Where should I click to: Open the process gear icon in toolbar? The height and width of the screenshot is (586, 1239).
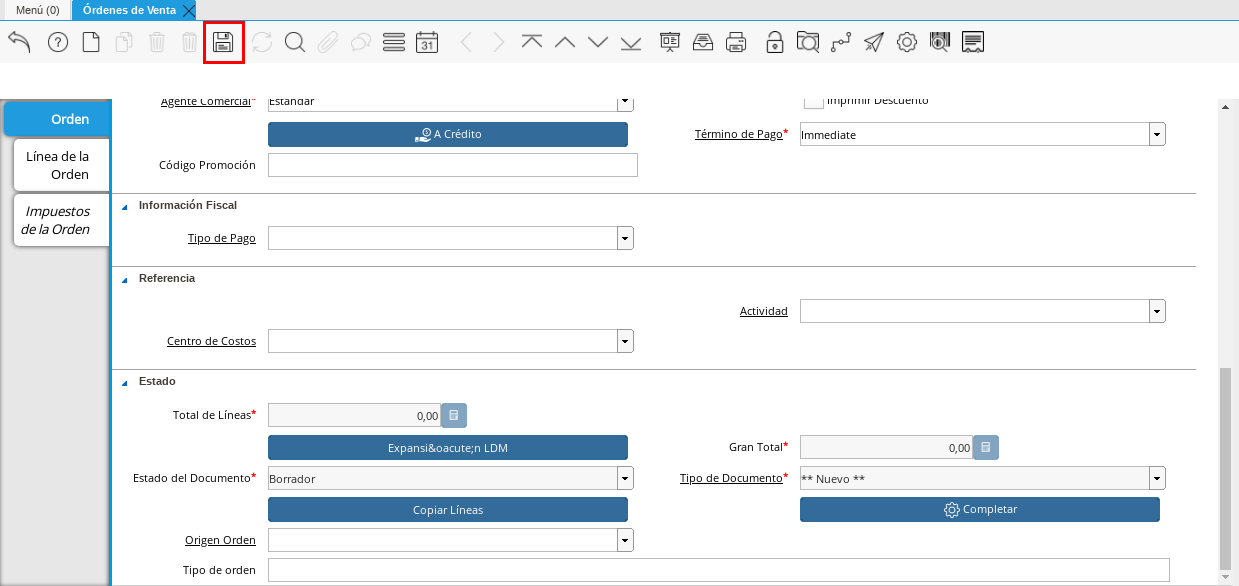(907, 42)
